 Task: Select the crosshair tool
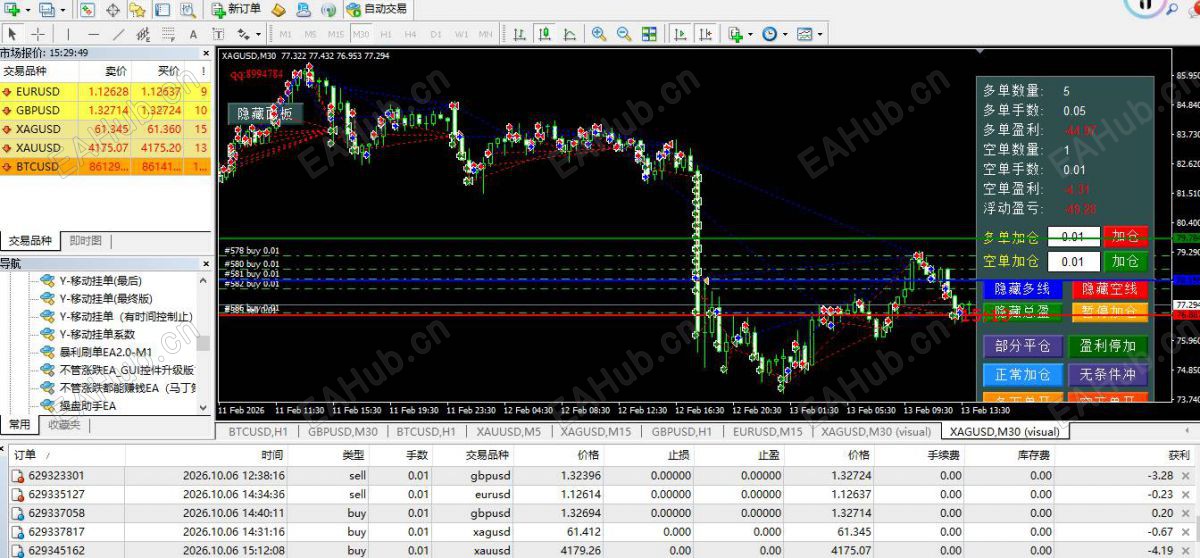point(38,34)
